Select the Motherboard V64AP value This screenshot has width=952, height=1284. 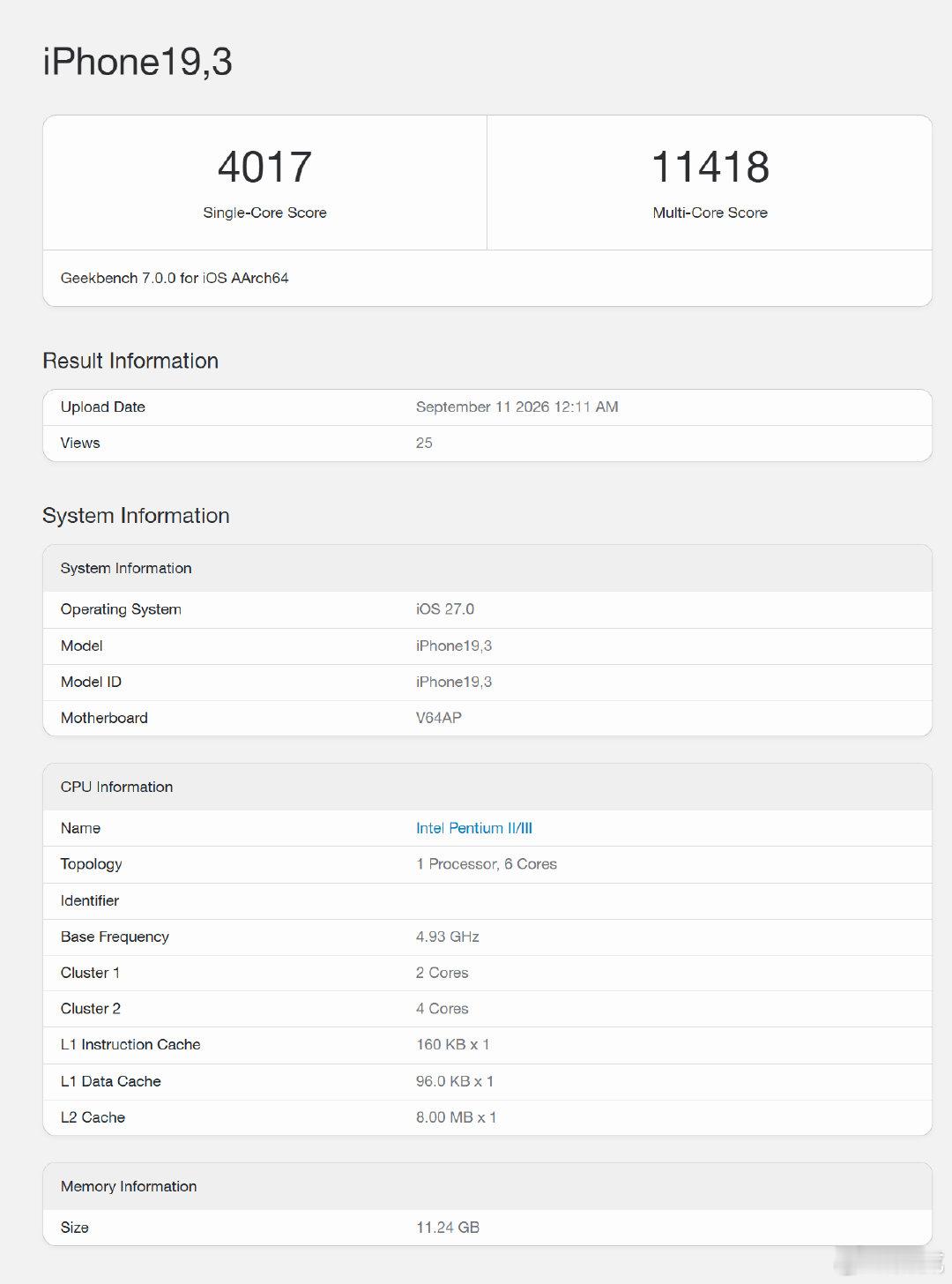439,718
